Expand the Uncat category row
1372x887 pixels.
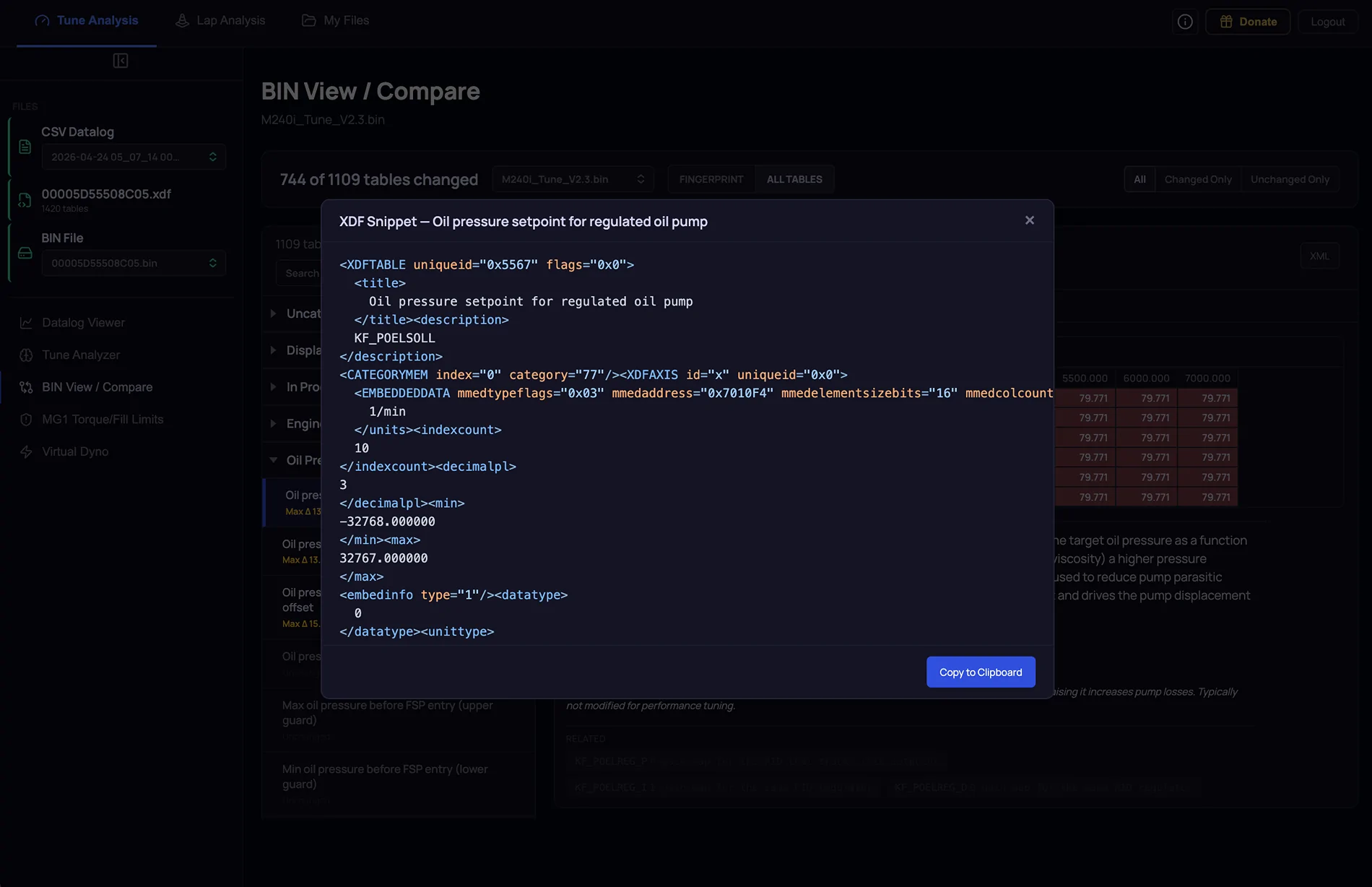point(293,313)
